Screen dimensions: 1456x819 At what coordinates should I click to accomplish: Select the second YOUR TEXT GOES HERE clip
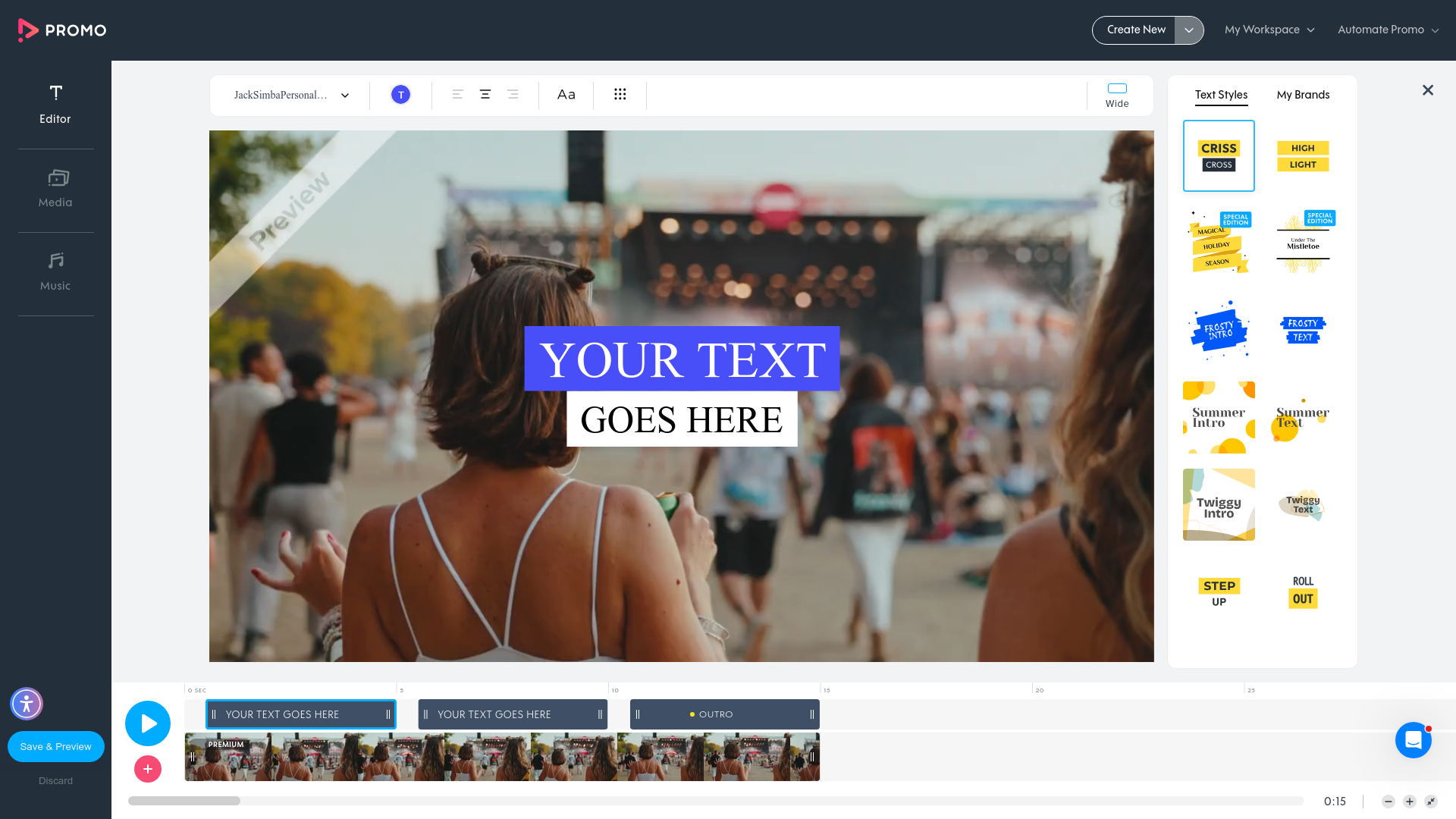click(x=513, y=714)
